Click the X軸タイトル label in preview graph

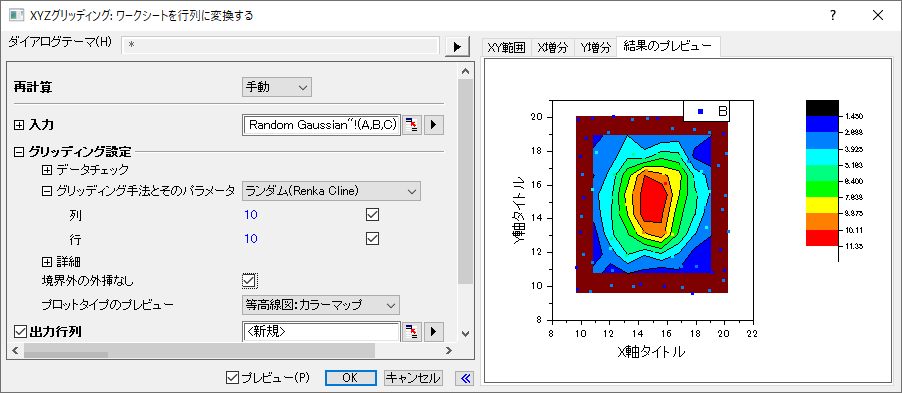click(651, 351)
